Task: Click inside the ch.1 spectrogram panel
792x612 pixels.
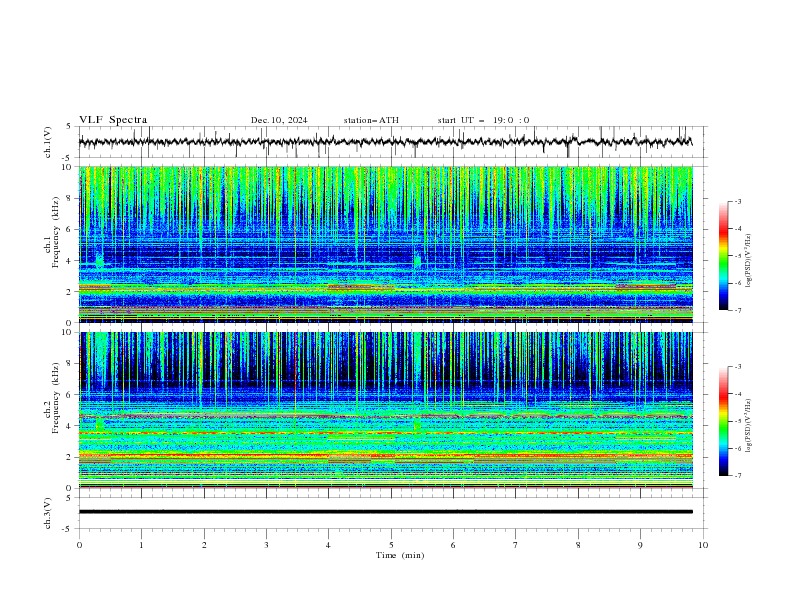Action: [x=385, y=244]
